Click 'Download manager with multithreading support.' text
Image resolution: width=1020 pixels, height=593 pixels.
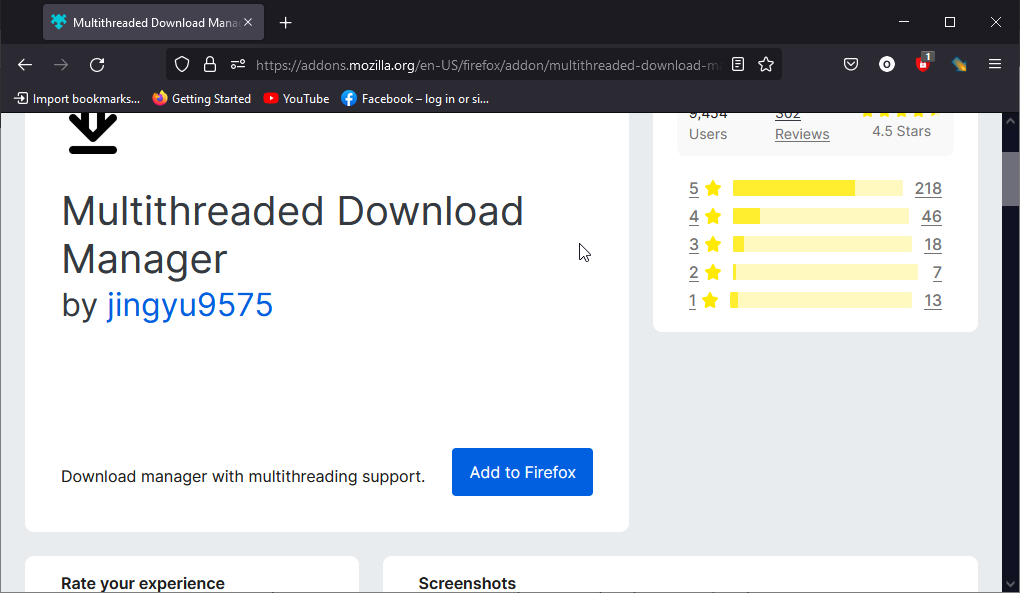[x=243, y=477]
